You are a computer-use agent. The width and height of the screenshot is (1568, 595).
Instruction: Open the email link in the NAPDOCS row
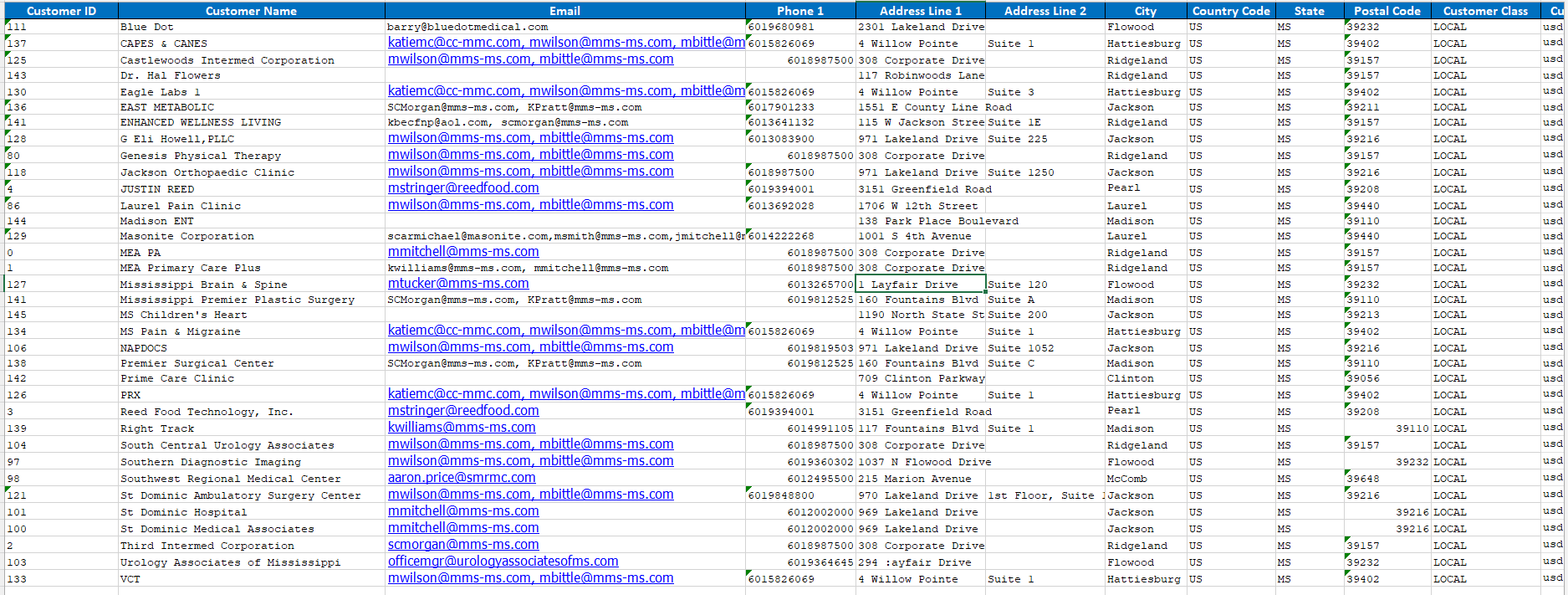click(530, 347)
